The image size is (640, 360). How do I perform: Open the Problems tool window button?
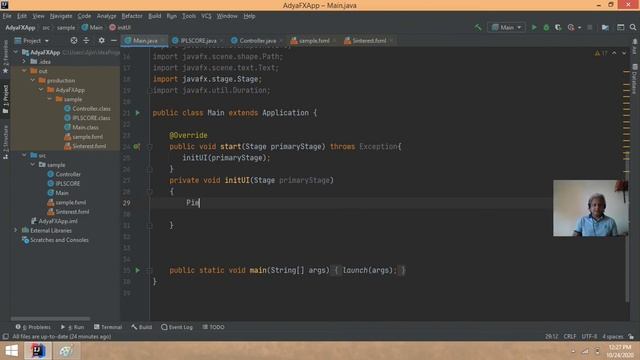click(x=33, y=327)
